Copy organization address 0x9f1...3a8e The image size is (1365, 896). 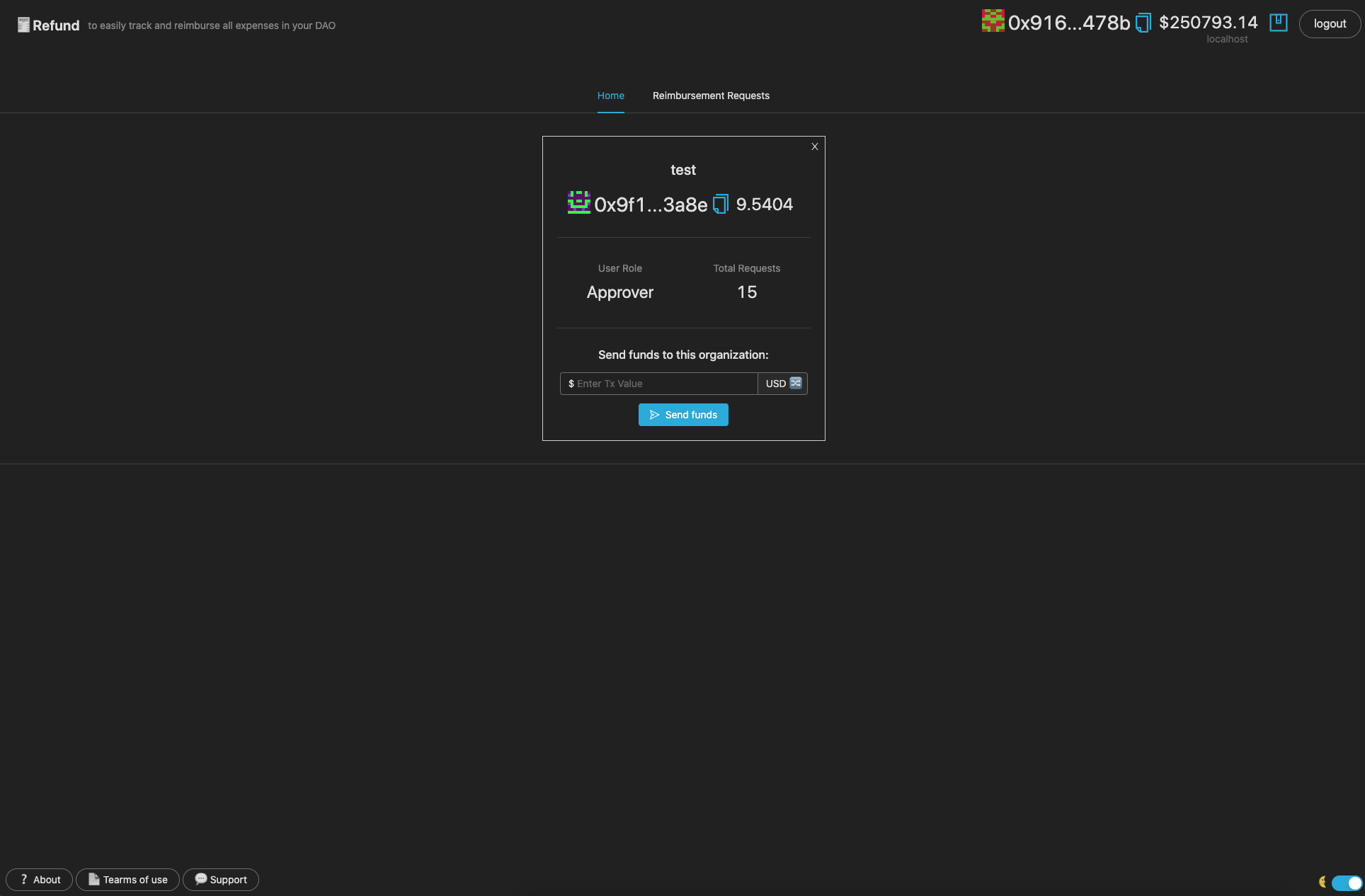721,204
